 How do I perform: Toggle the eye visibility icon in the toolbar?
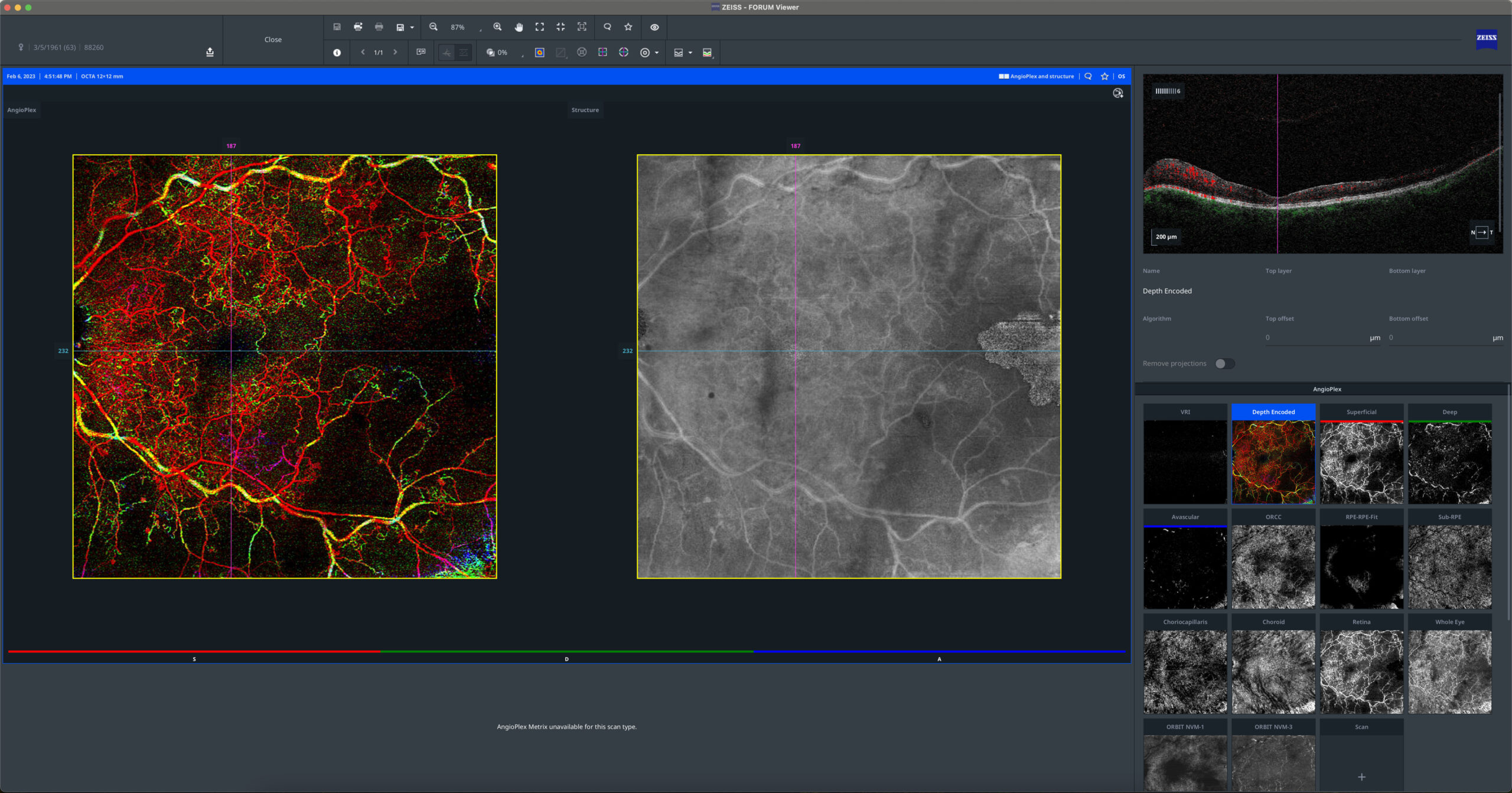click(654, 27)
